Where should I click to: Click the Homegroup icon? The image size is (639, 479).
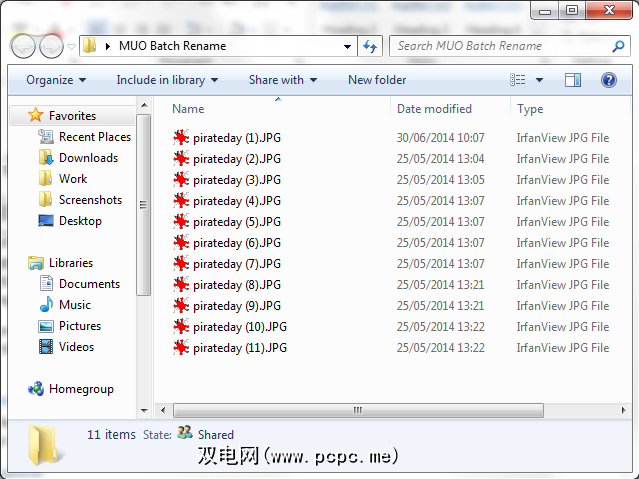pos(36,388)
